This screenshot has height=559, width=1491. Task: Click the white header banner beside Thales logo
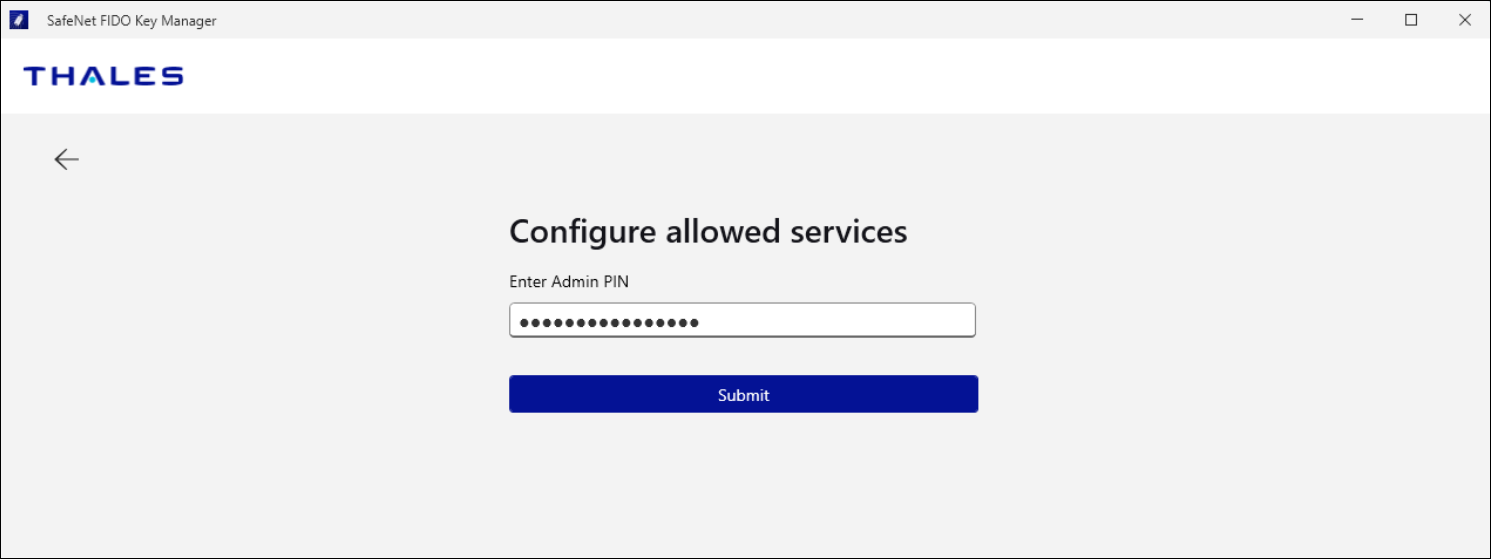(x=800, y=76)
